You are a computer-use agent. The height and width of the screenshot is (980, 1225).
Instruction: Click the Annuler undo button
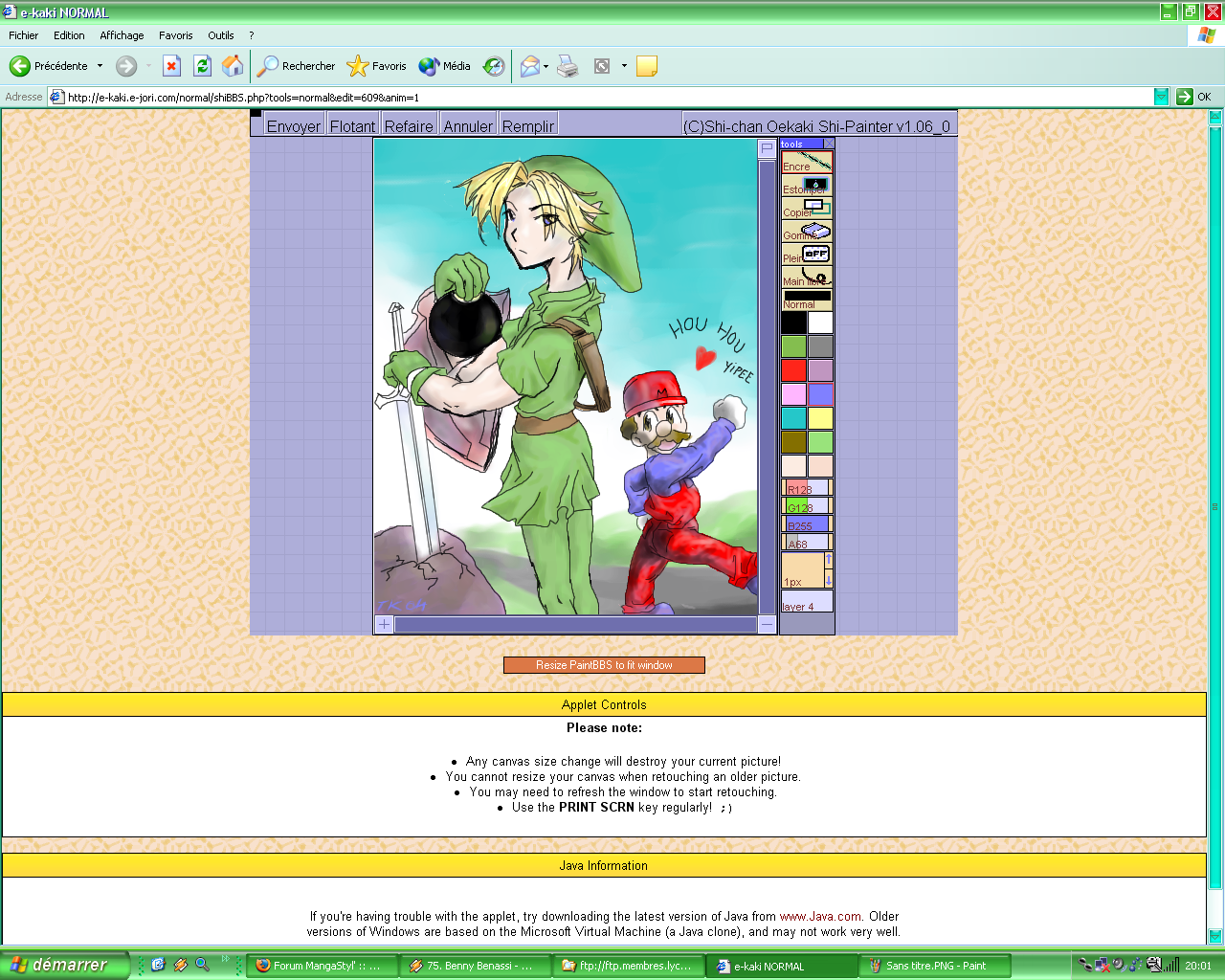pyautogui.click(x=468, y=125)
